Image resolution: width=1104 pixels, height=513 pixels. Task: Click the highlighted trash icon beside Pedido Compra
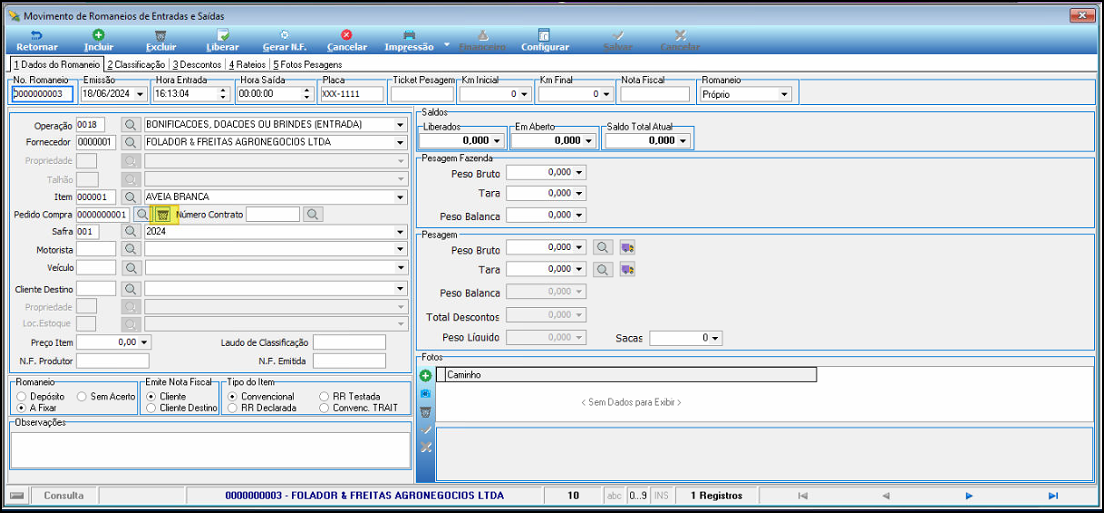pyautogui.click(x=163, y=214)
